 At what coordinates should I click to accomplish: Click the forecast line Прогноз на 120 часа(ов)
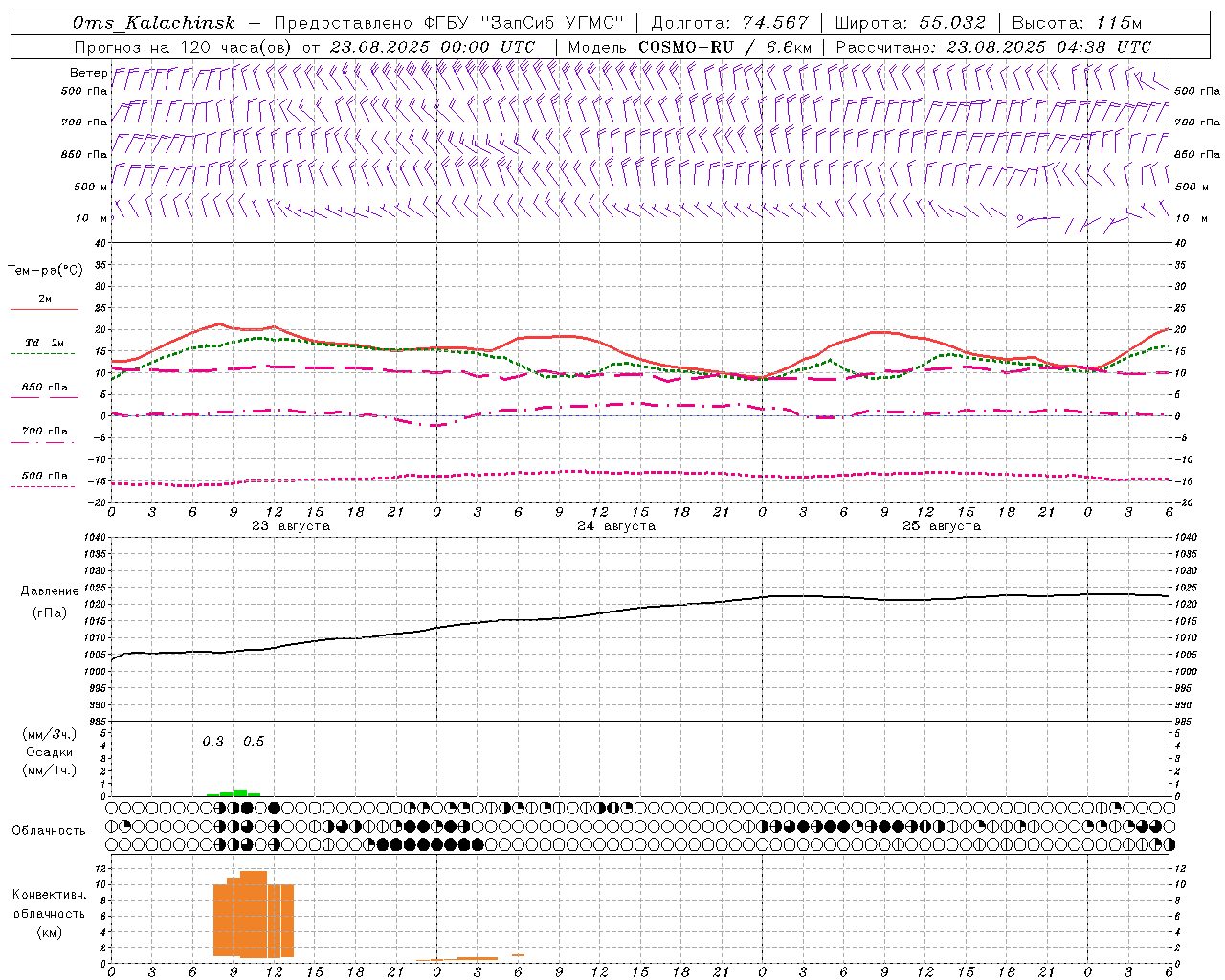(x=184, y=47)
